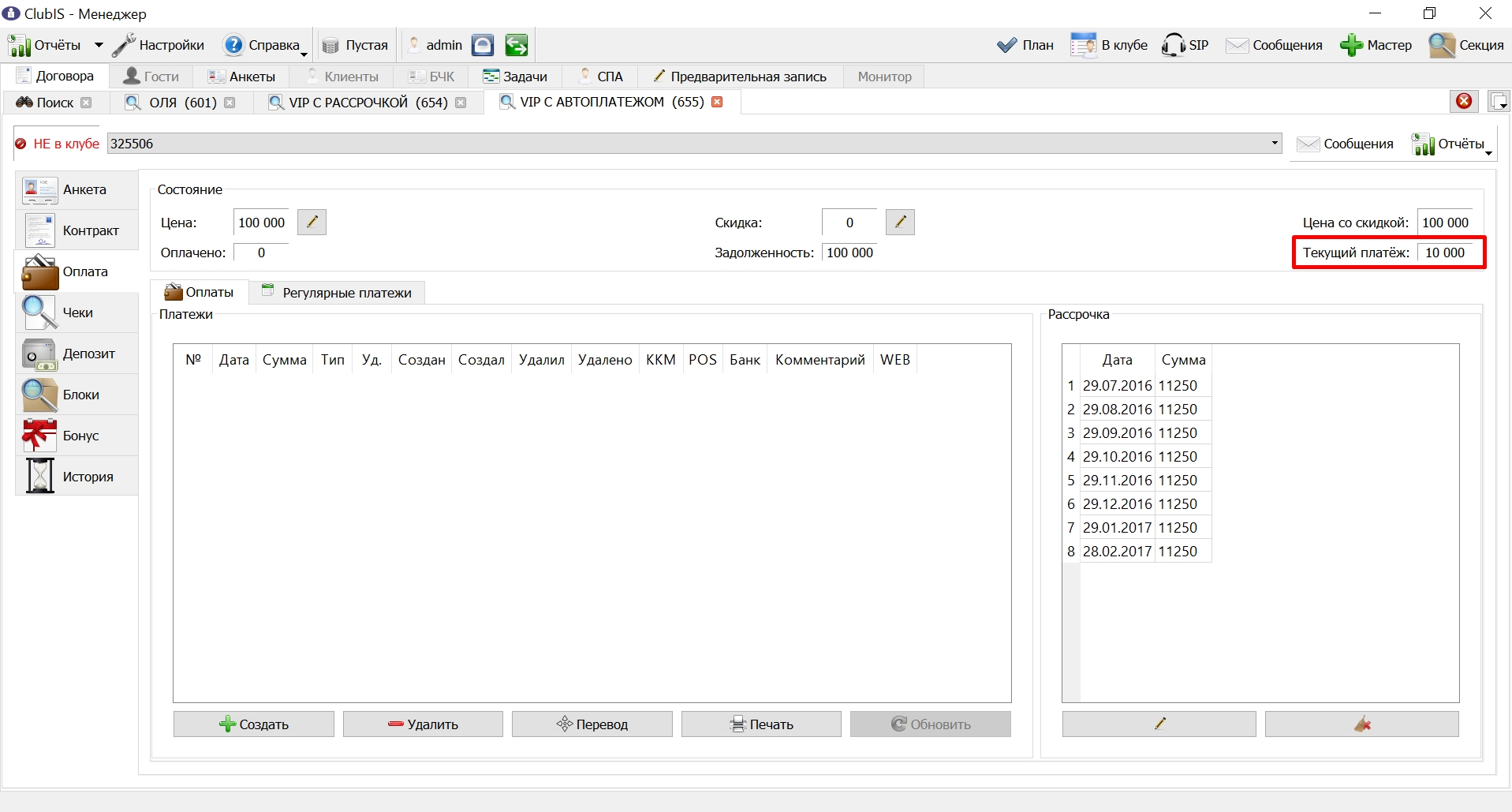
Task: Expand the 325506 card number combo box
Action: pyautogui.click(x=1275, y=143)
